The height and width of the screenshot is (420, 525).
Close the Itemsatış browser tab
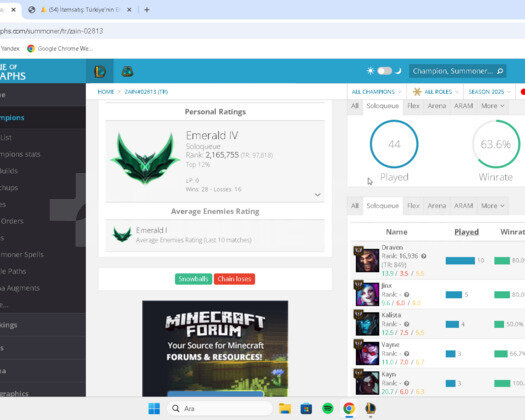point(129,10)
